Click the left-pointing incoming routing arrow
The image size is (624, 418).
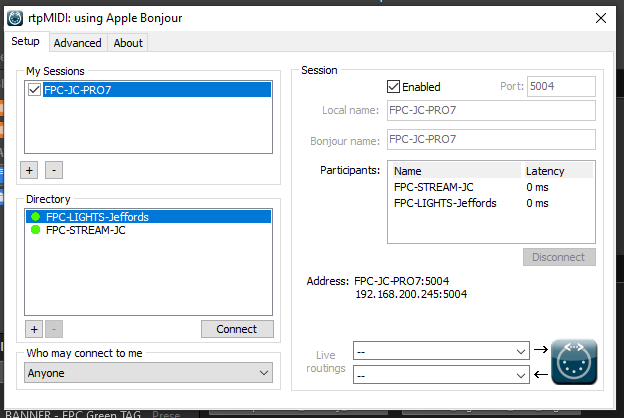coord(541,374)
